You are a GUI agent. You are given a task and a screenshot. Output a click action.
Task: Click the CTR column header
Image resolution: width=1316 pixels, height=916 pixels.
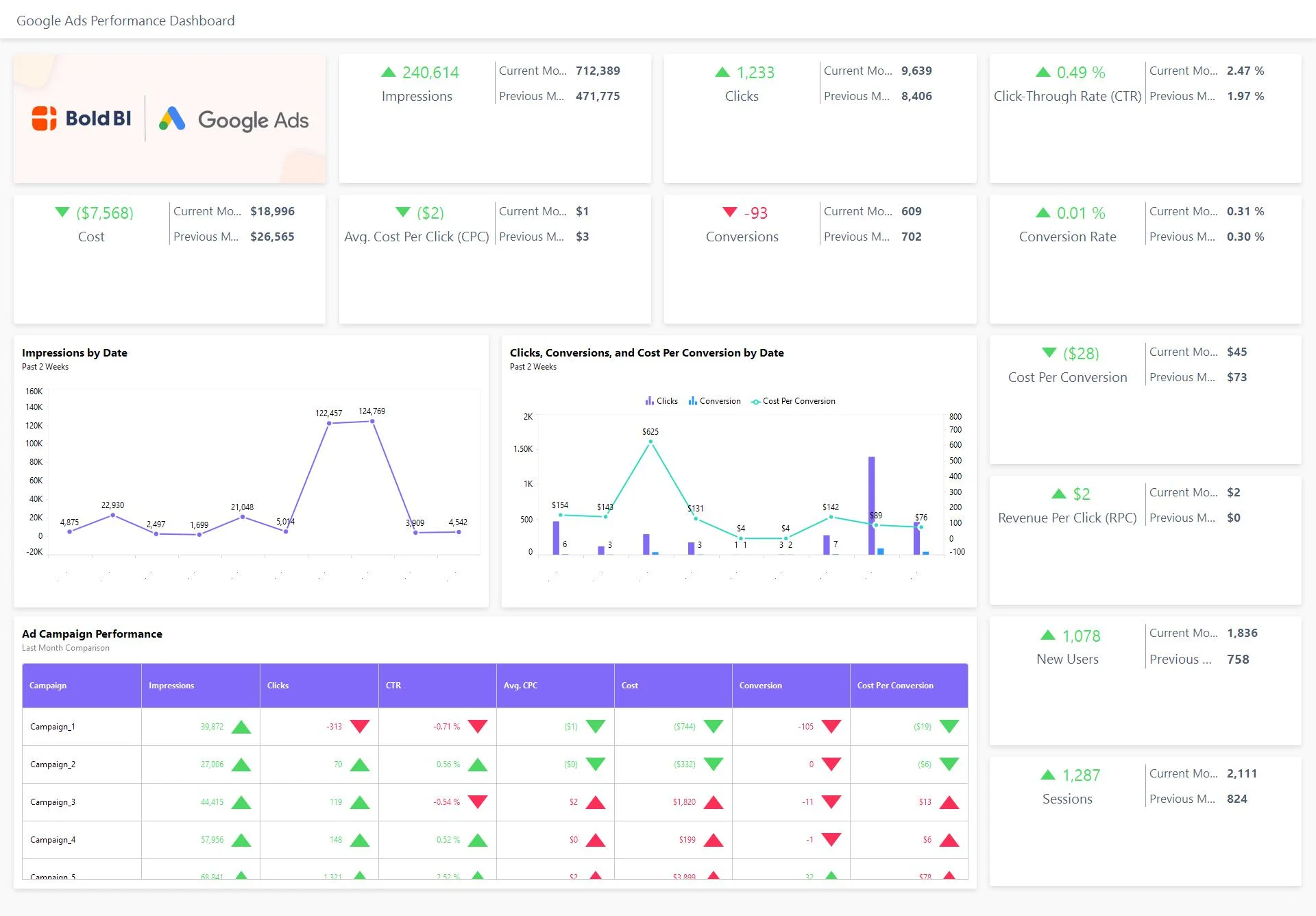pyautogui.click(x=393, y=685)
